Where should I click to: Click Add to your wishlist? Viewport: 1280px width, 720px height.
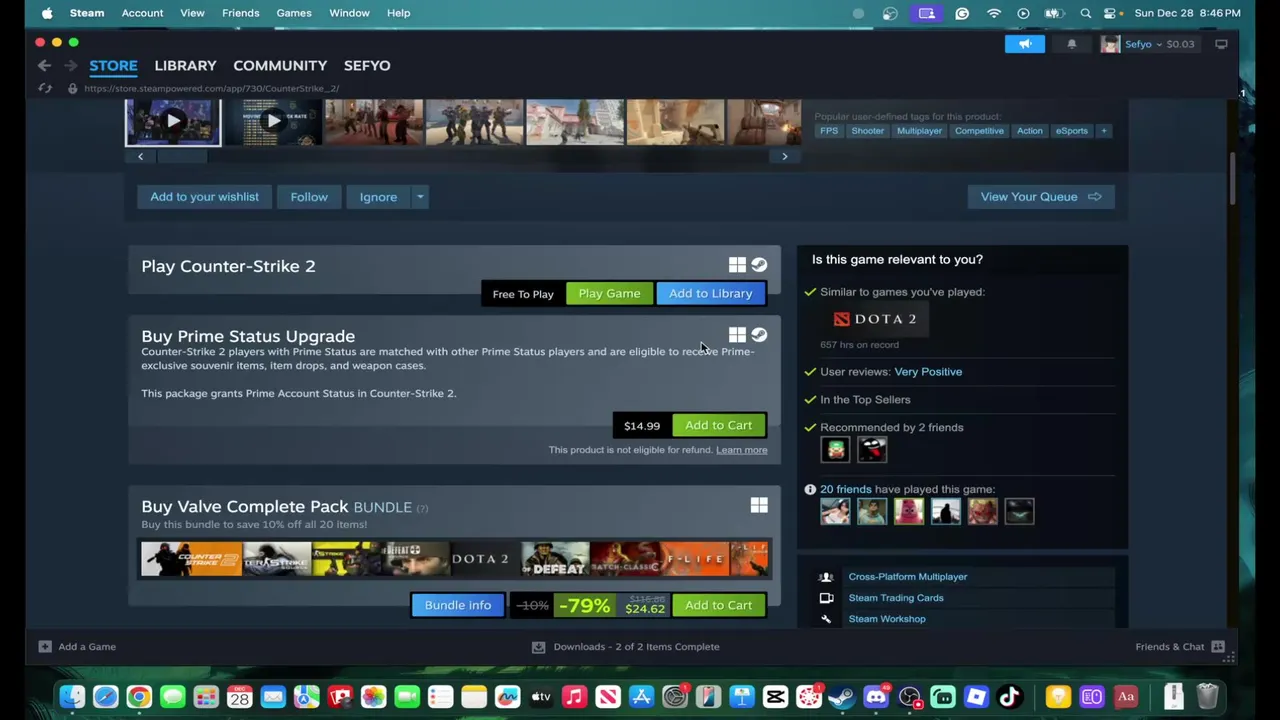point(204,197)
